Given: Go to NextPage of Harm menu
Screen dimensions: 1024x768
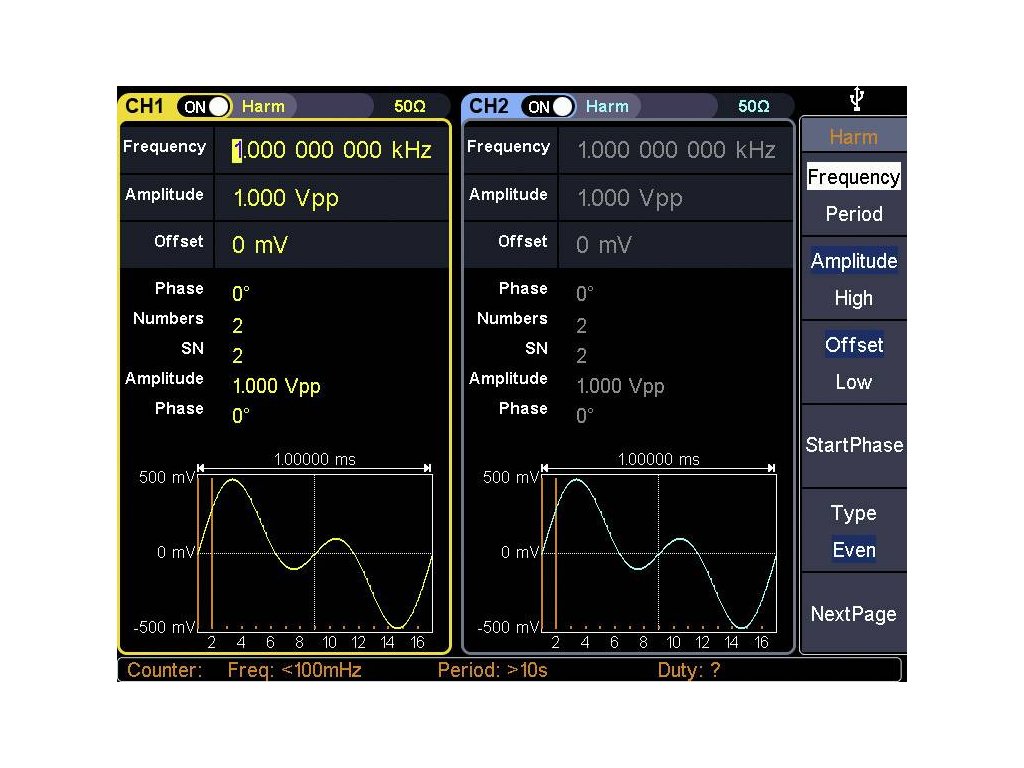Looking at the screenshot, I should point(853,614).
